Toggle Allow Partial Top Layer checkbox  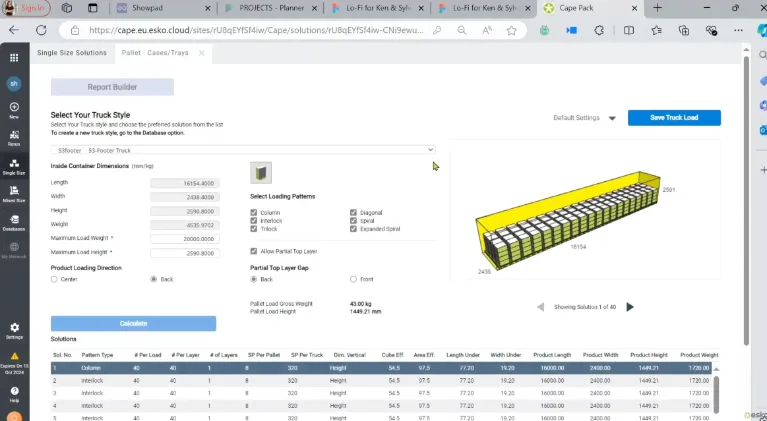pyautogui.click(x=254, y=253)
